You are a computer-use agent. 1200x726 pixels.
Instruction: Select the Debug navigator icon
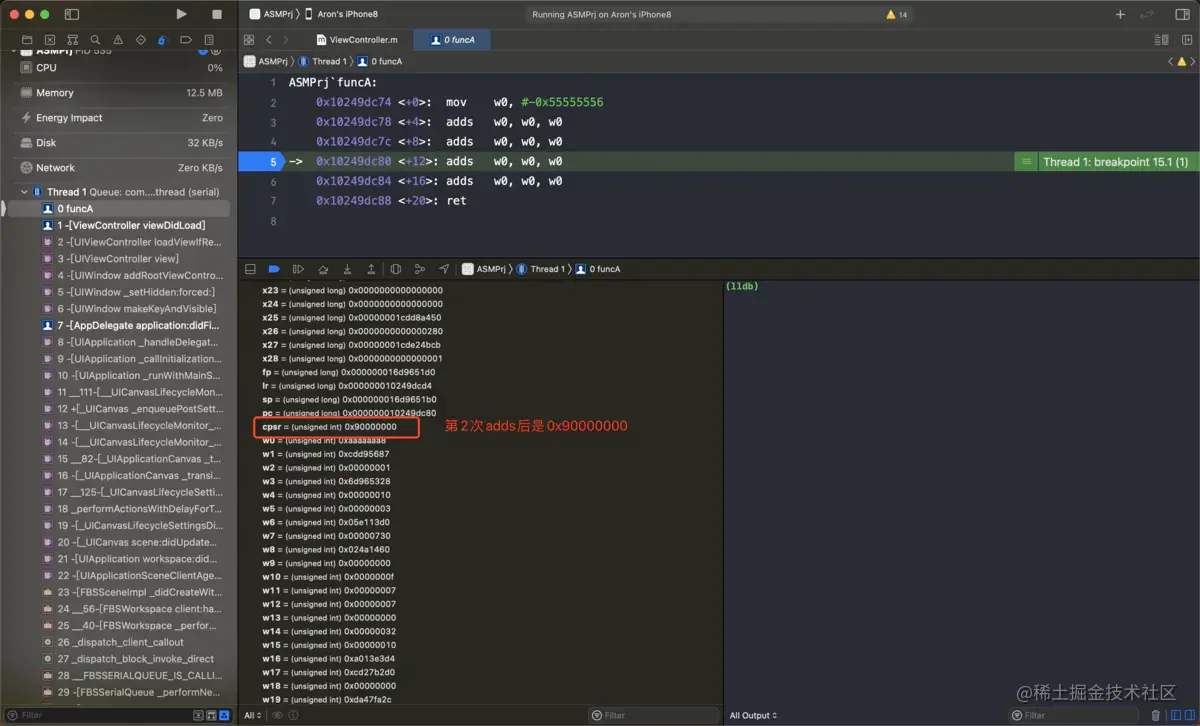[x=162, y=40]
